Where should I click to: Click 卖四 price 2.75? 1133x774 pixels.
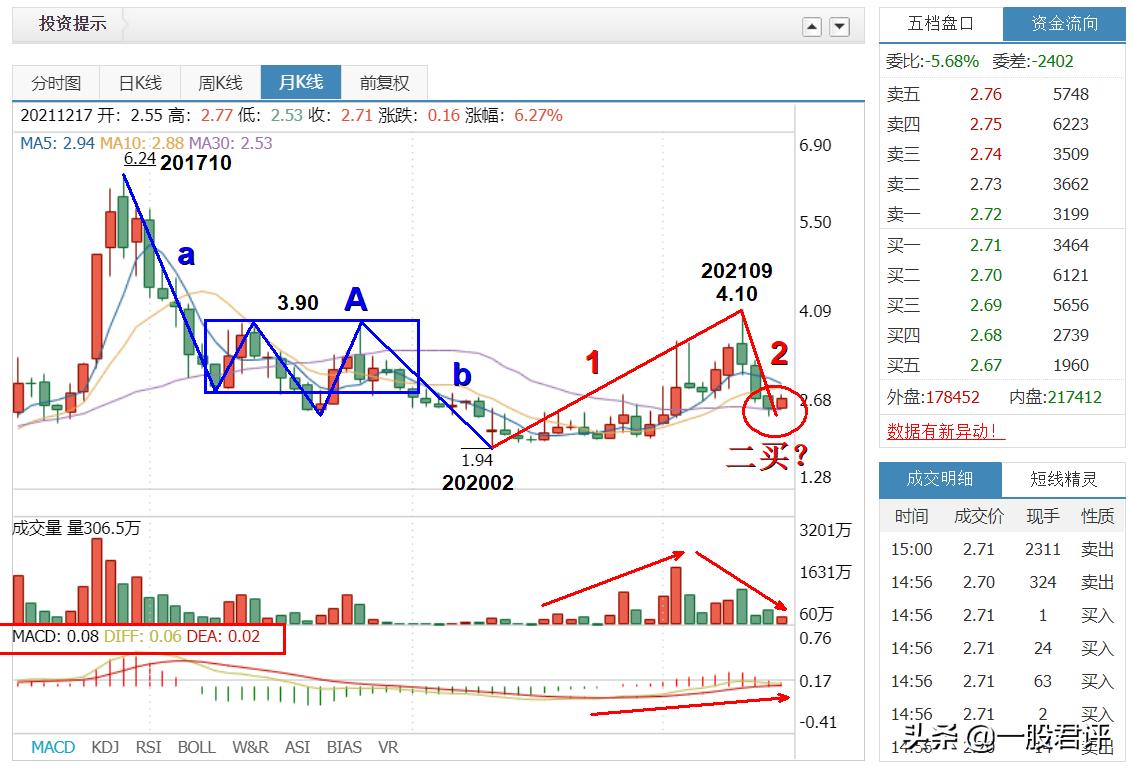986,124
